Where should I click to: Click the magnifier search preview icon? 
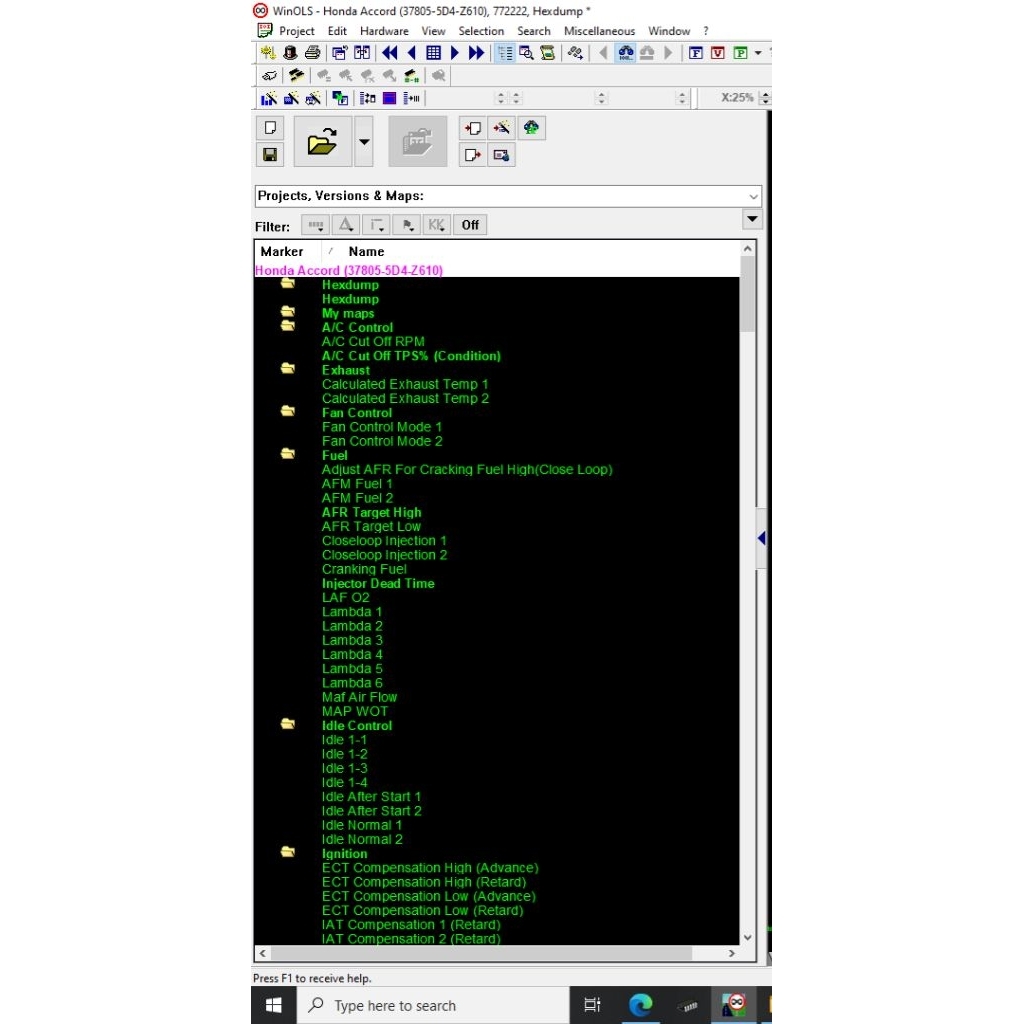tap(526, 53)
